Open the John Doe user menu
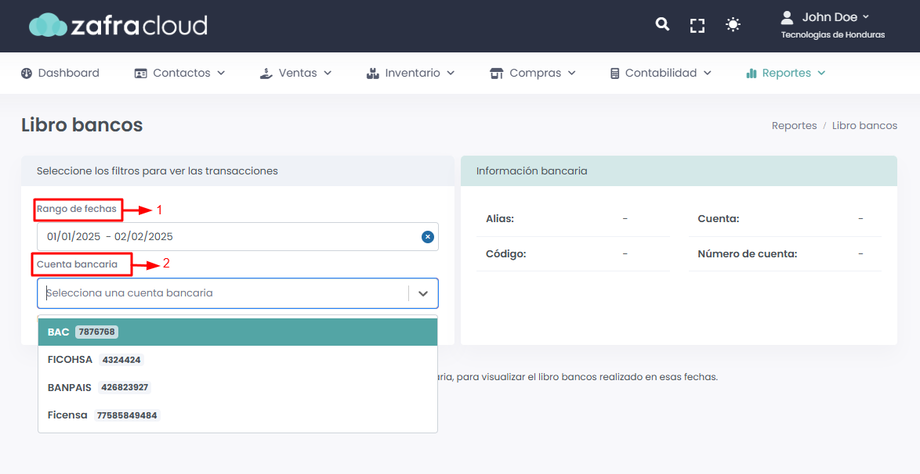Viewport: 920px width, 474px height. (836, 18)
